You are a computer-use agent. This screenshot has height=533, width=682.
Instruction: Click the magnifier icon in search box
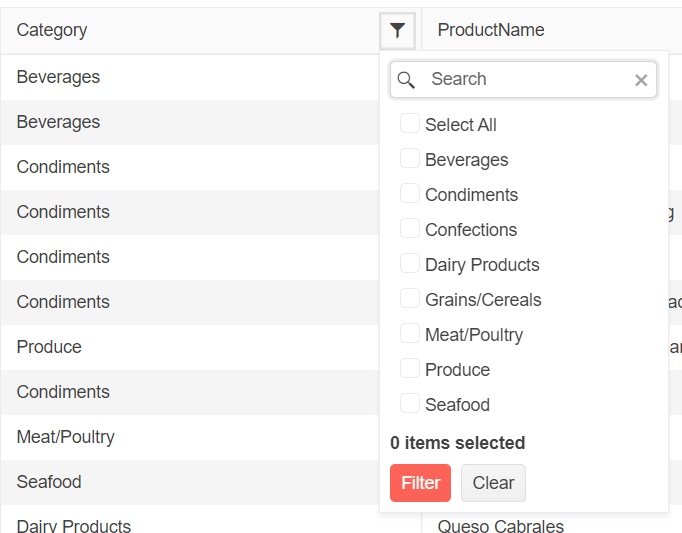point(406,80)
